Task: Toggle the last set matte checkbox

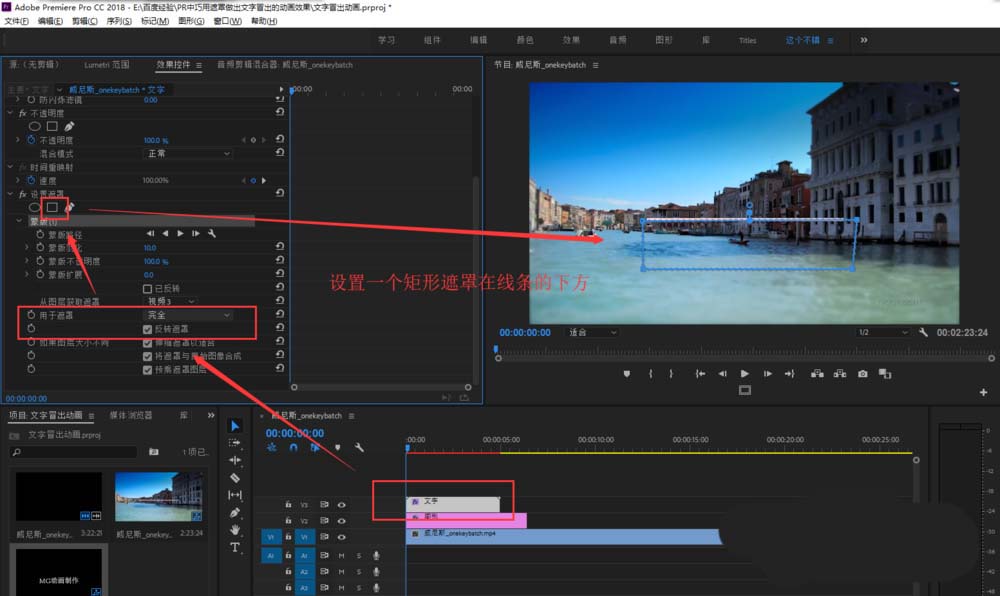Action: 147,370
